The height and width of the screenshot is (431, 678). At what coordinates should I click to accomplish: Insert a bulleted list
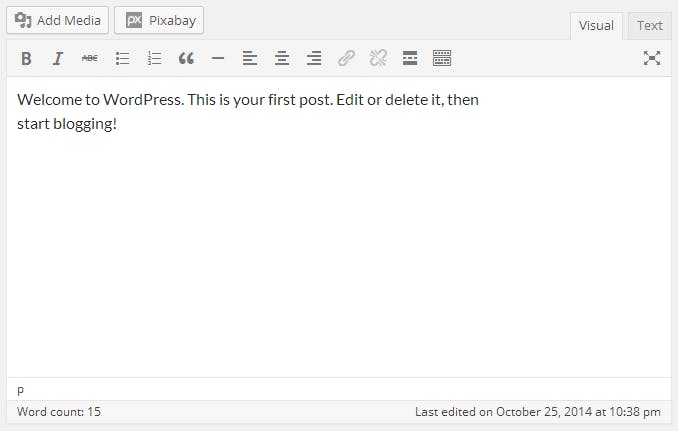[122, 58]
